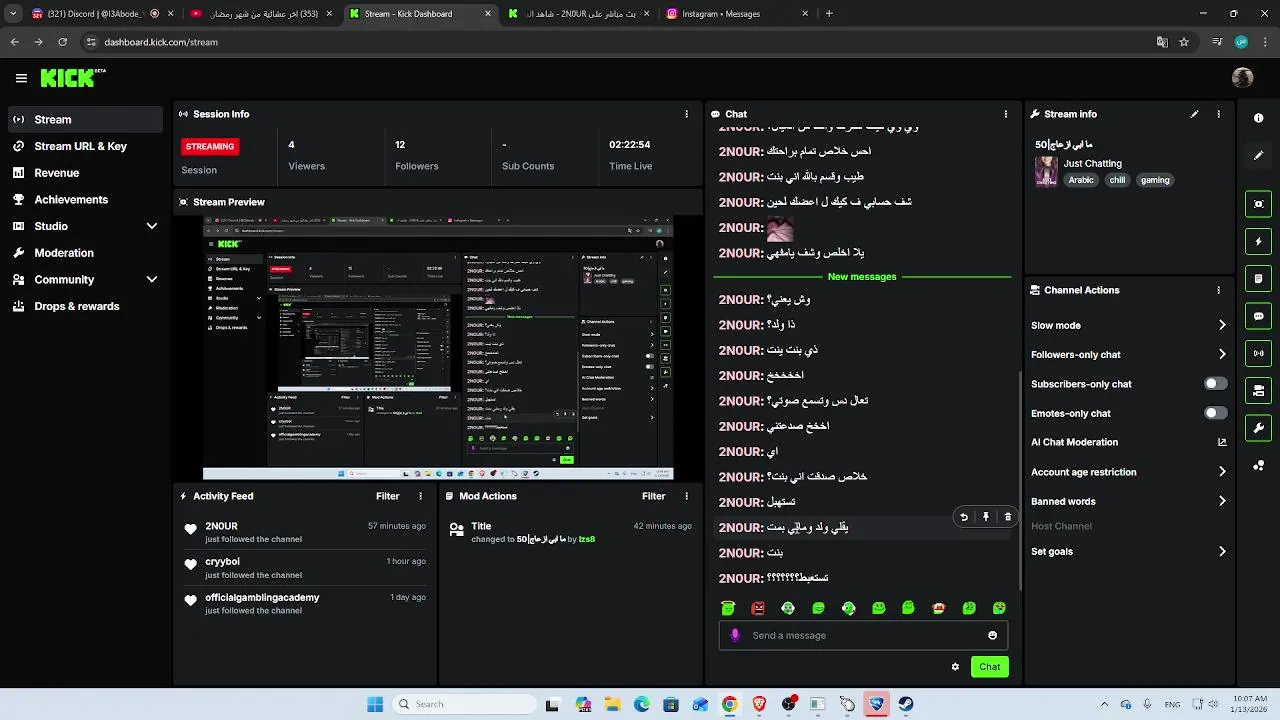Reply to the highlighted chat message
Image resolution: width=1280 pixels, height=720 pixels.
[x=963, y=517]
